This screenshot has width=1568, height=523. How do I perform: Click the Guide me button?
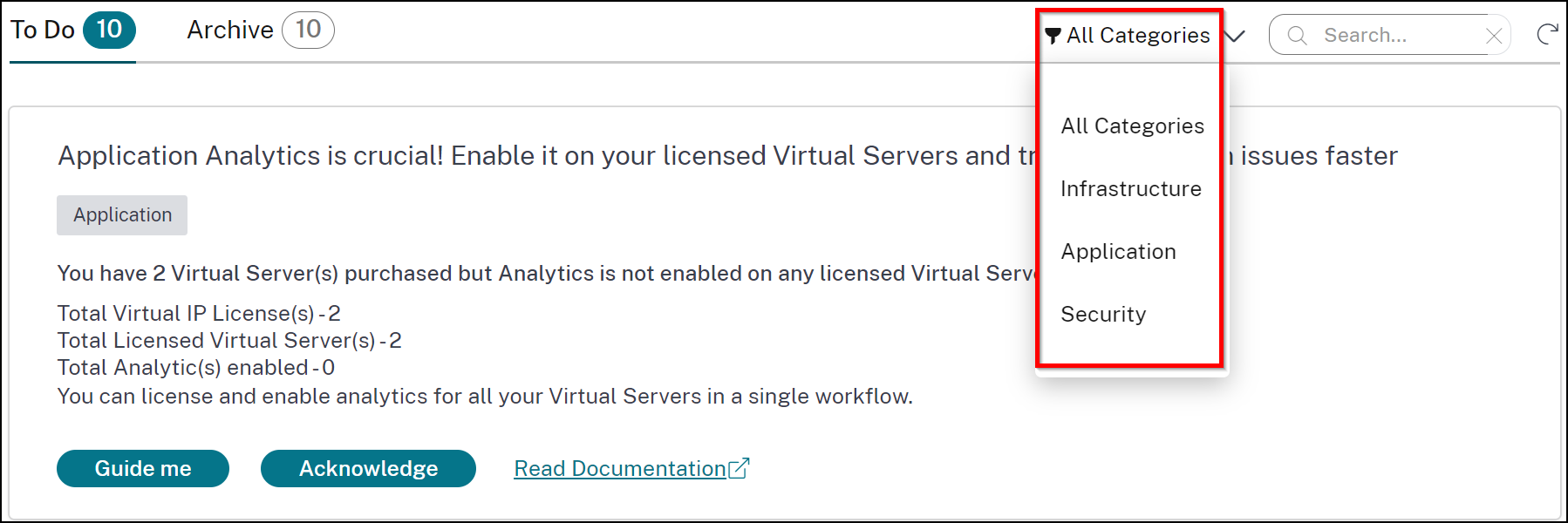pos(143,469)
